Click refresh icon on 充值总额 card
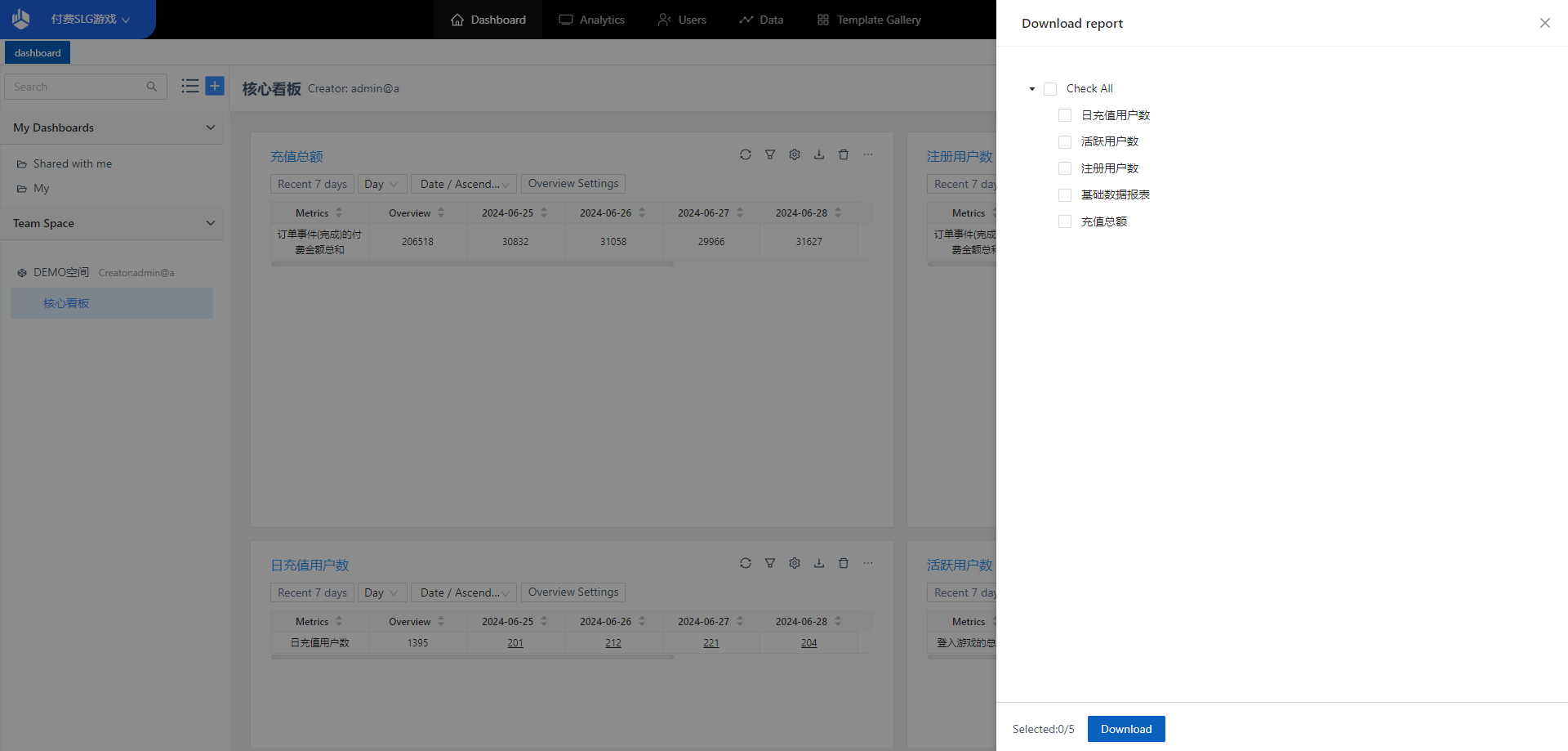Screen dimensions: 1568x751 745,154
